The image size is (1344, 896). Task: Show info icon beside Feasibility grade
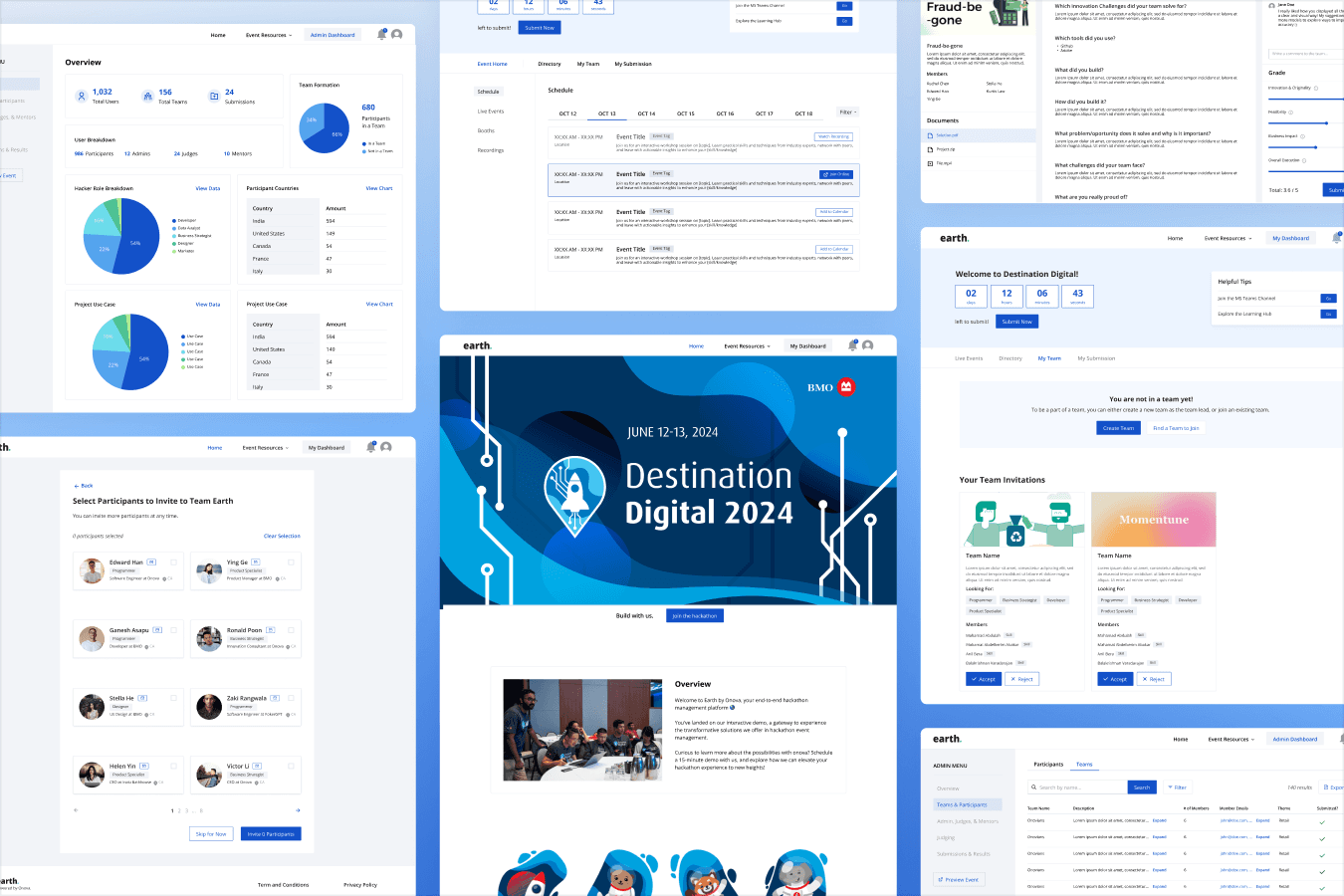click(1292, 112)
